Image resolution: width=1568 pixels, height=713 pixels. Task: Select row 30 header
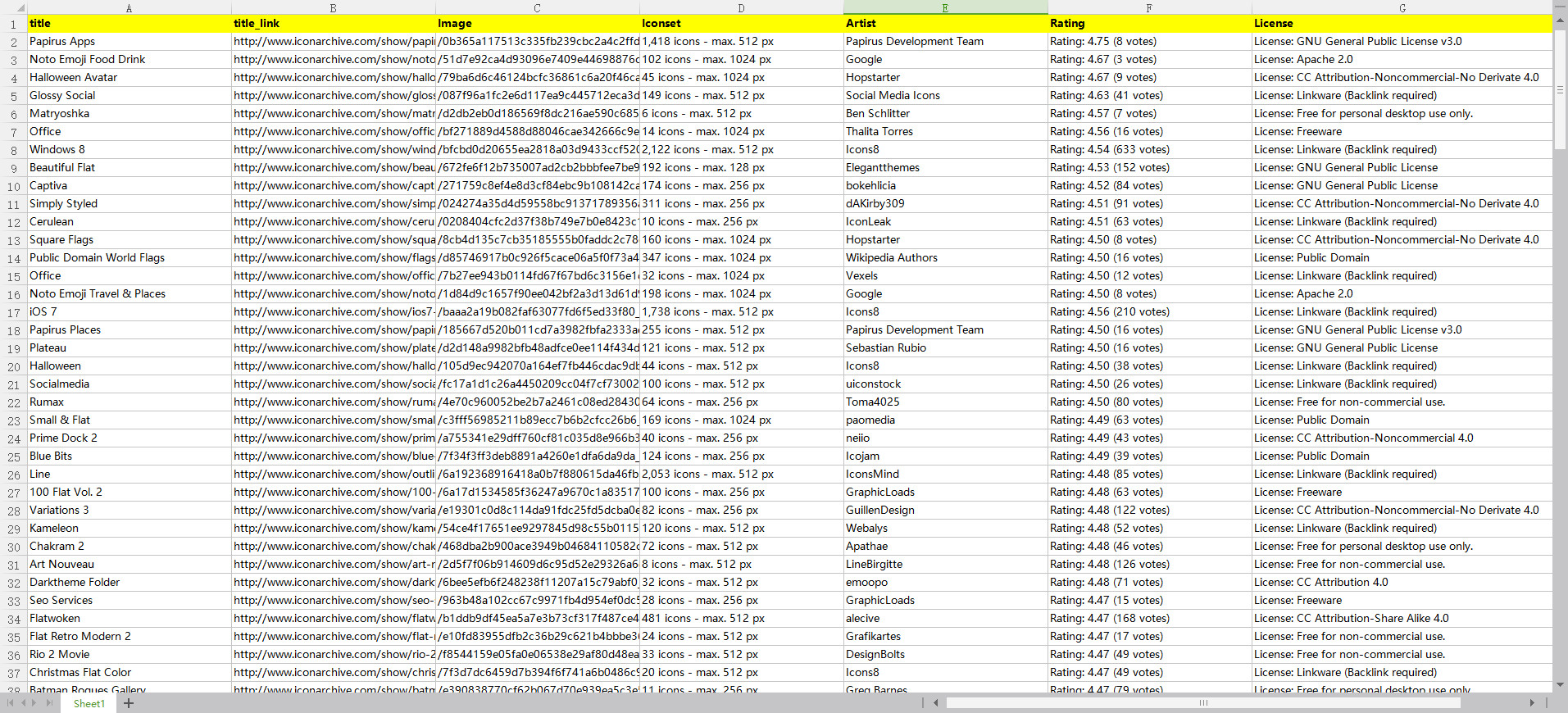(x=13, y=547)
